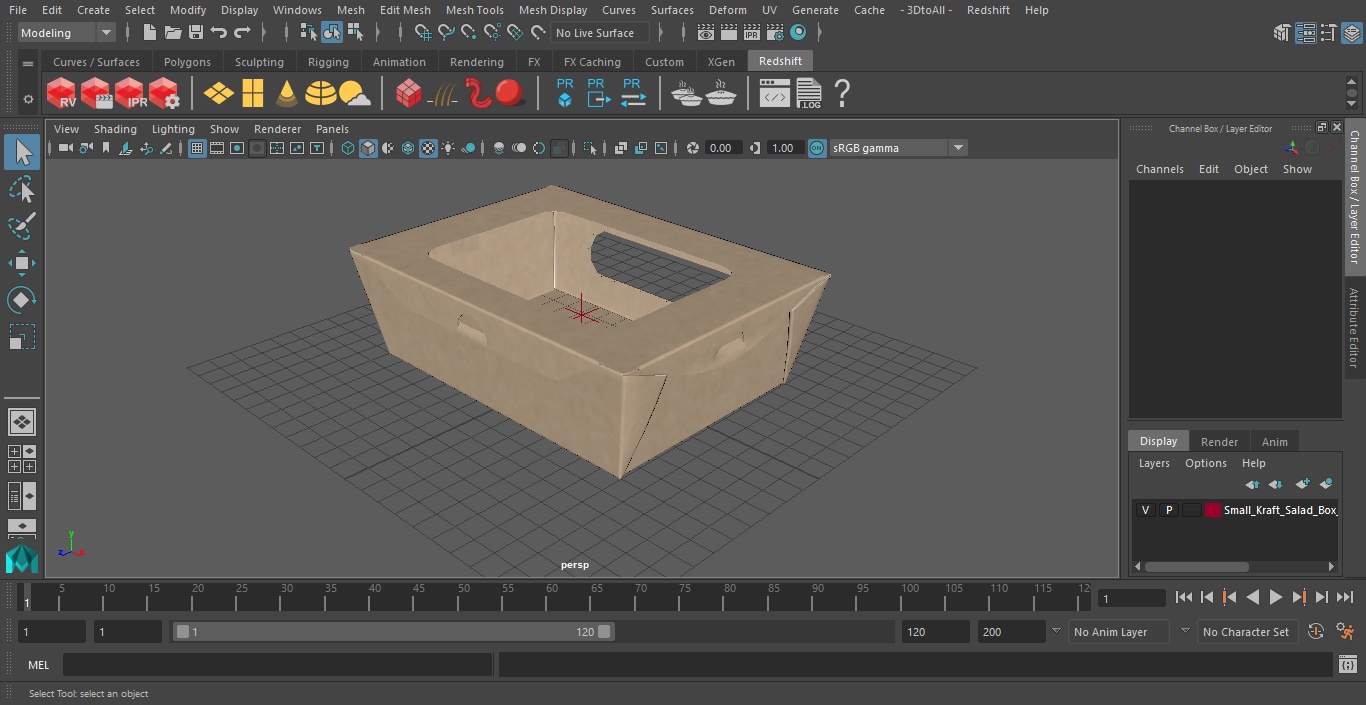Open layer editor Options menu
This screenshot has height=705, width=1366.
coord(1205,463)
